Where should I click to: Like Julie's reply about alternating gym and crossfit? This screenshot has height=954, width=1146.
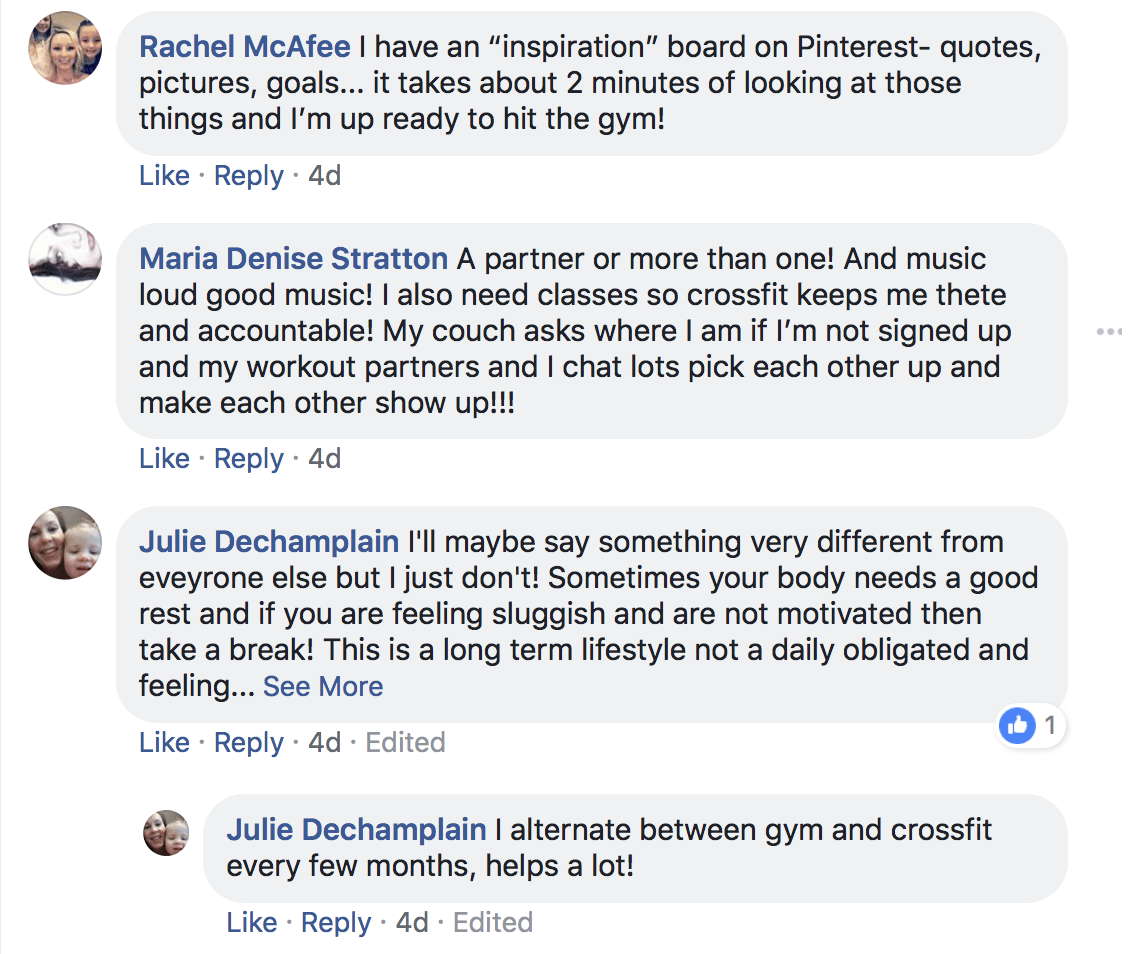click(x=252, y=922)
